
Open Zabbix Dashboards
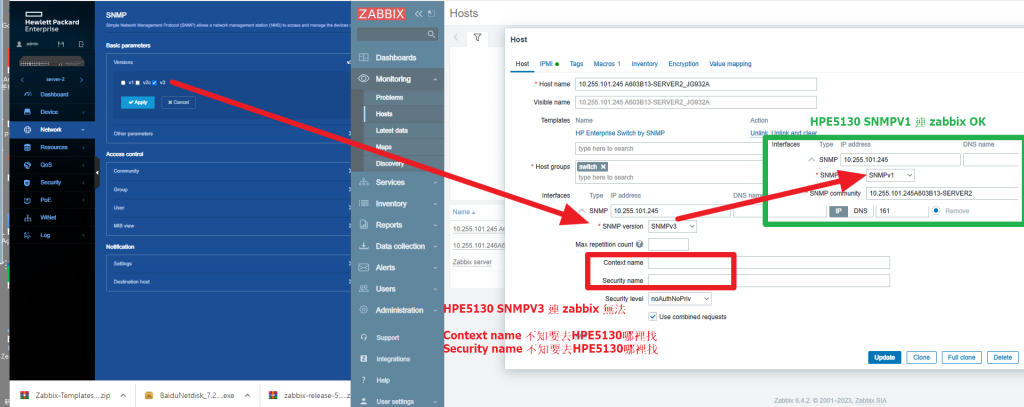click(396, 57)
